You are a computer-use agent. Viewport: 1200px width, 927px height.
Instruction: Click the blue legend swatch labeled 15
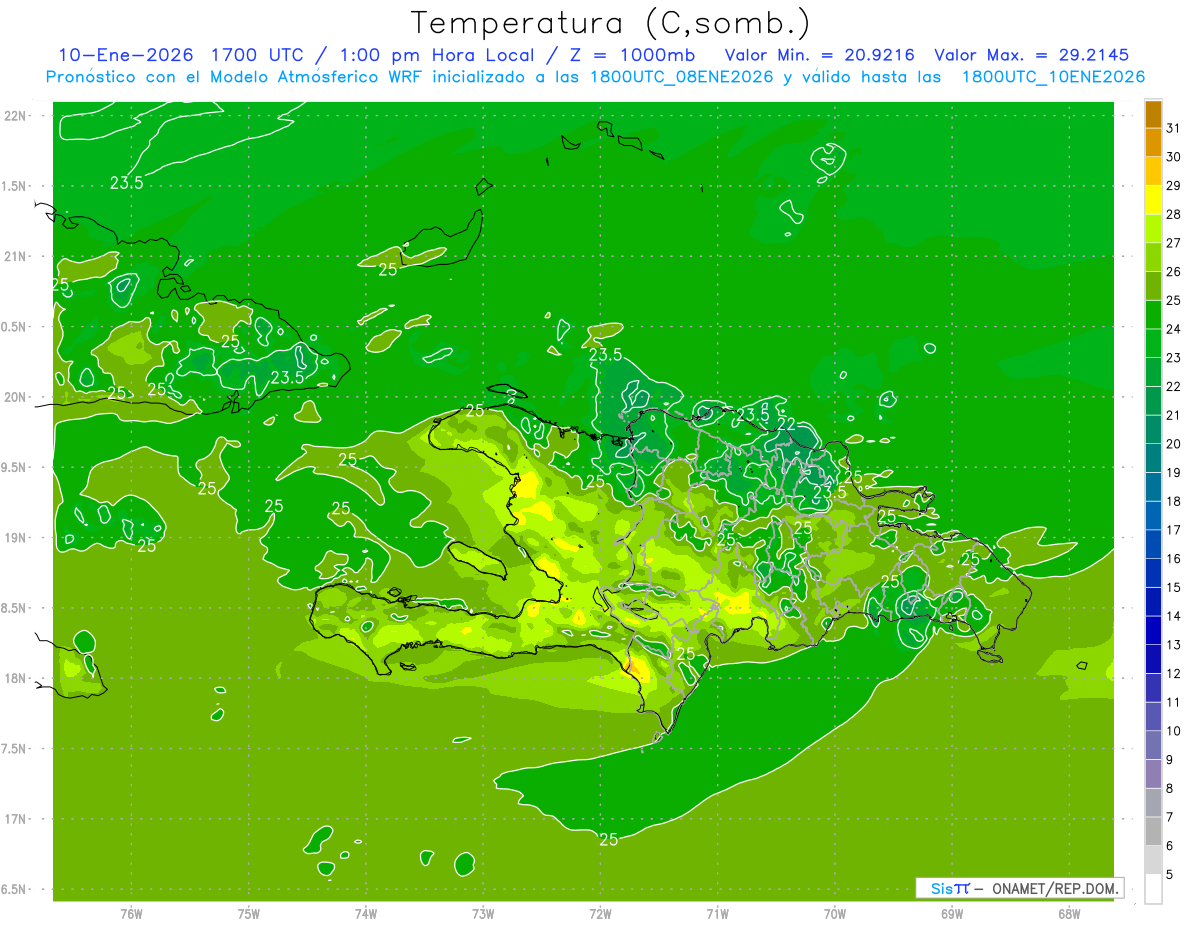[x=1153, y=574]
